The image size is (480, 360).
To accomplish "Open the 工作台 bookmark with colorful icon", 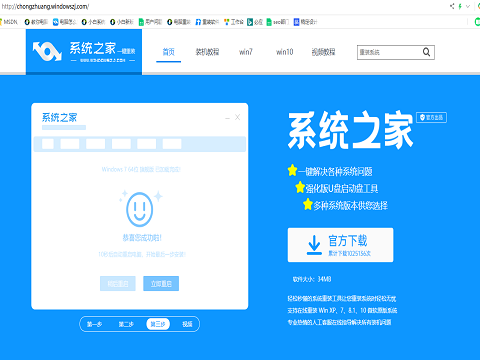I will [234, 22].
